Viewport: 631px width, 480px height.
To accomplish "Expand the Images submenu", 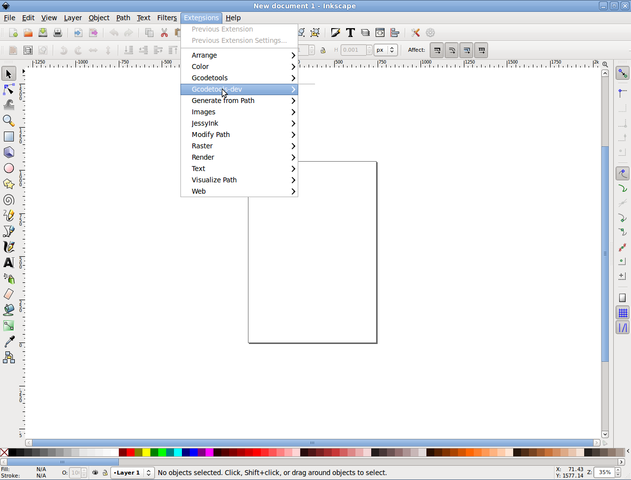I will 239,112.
